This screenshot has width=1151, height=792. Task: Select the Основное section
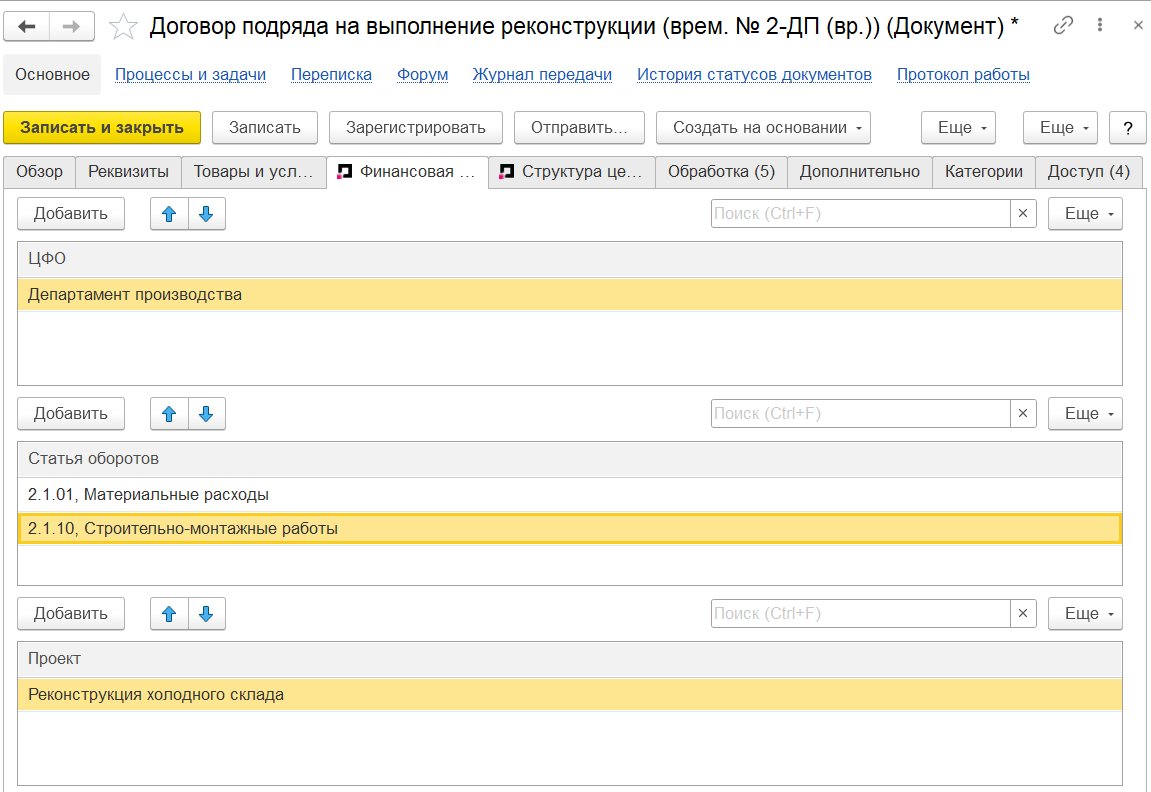(52, 75)
